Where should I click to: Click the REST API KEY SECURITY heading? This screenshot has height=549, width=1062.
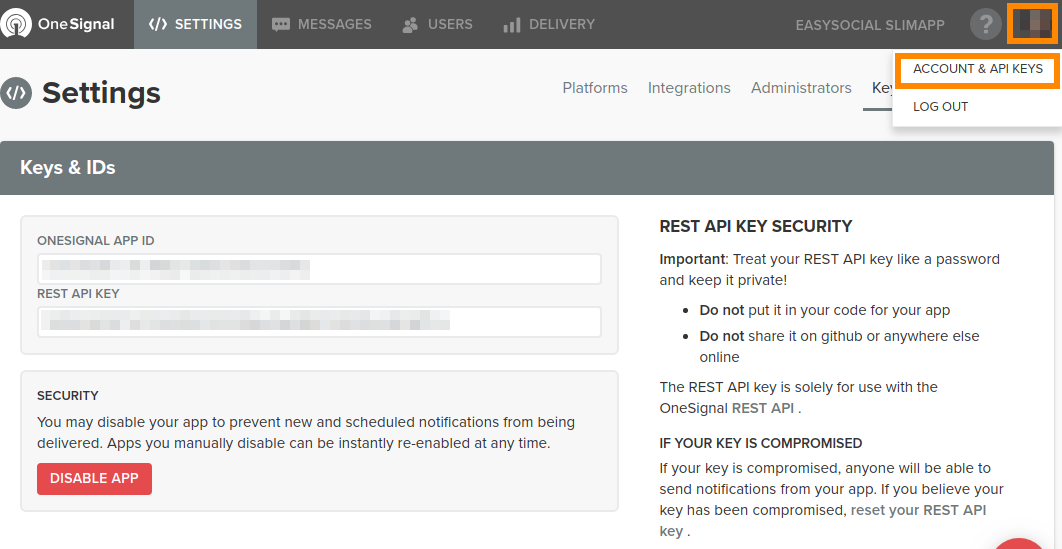(x=755, y=226)
